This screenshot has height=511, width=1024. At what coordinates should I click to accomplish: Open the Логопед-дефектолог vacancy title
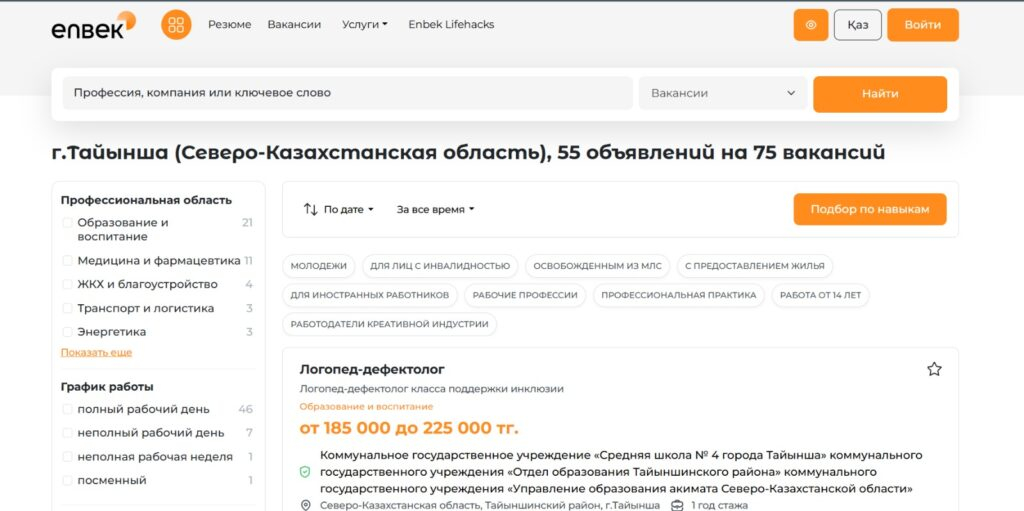[x=372, y=369]
